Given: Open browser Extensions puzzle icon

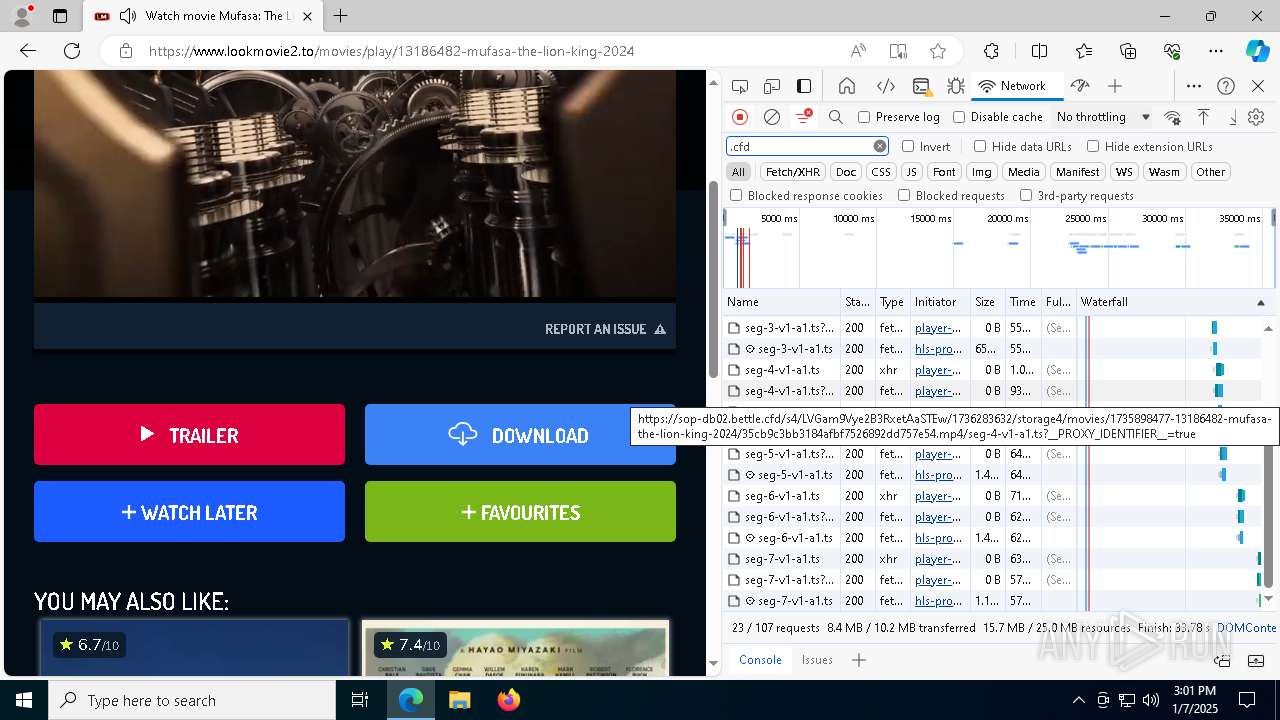Looking at the screenshot, I should (991, 51).
